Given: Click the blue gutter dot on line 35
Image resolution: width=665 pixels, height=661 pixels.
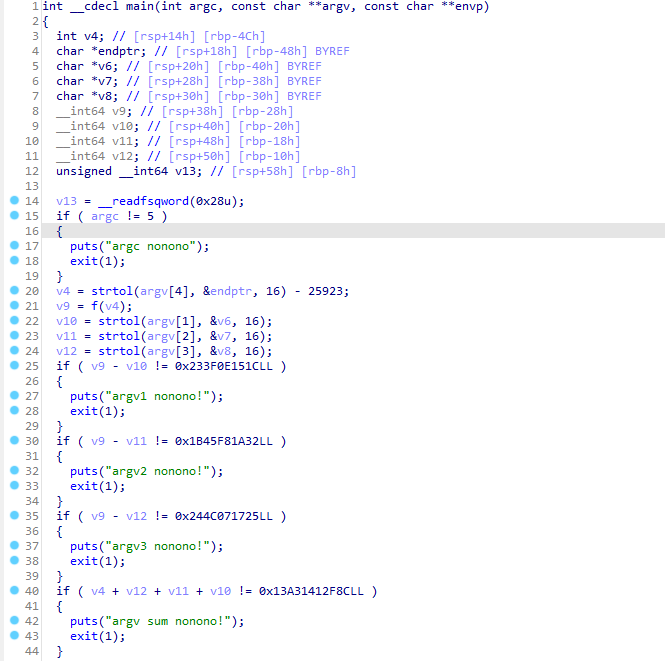Looking at the screenshot, I should click(x=13, y=516).
